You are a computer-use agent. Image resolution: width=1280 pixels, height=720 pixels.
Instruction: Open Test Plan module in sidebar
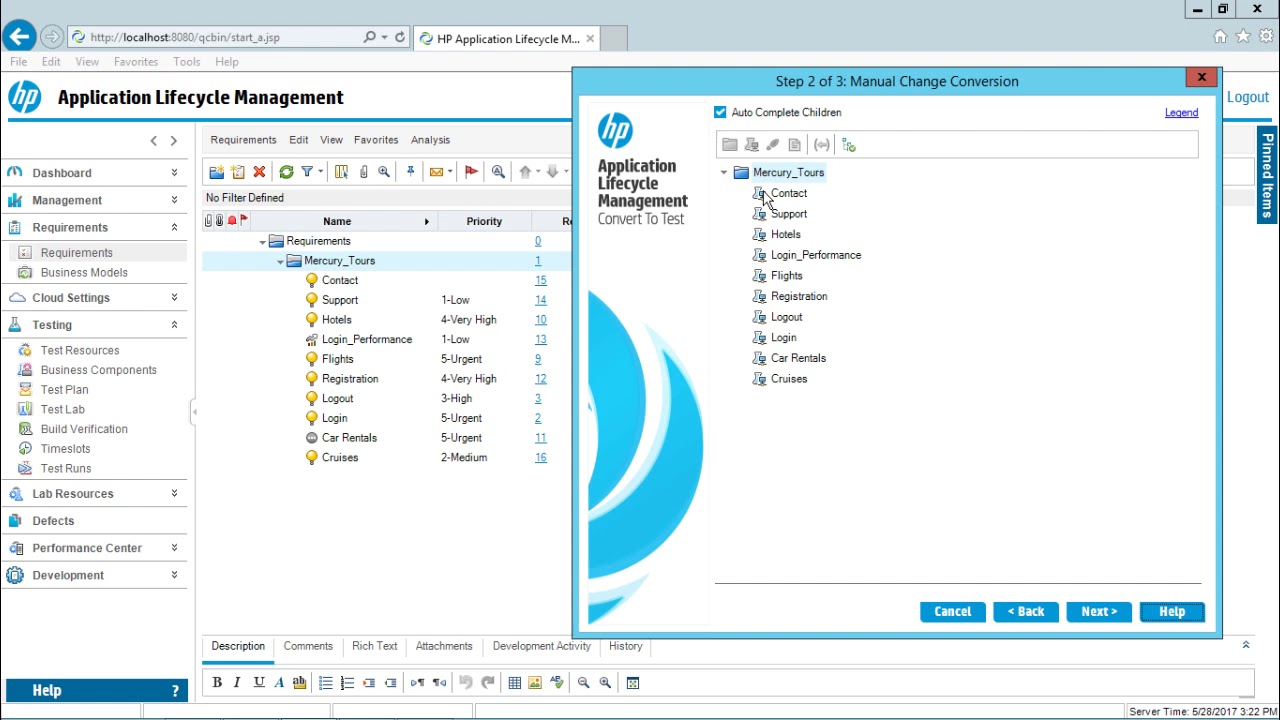coord(64,390)
